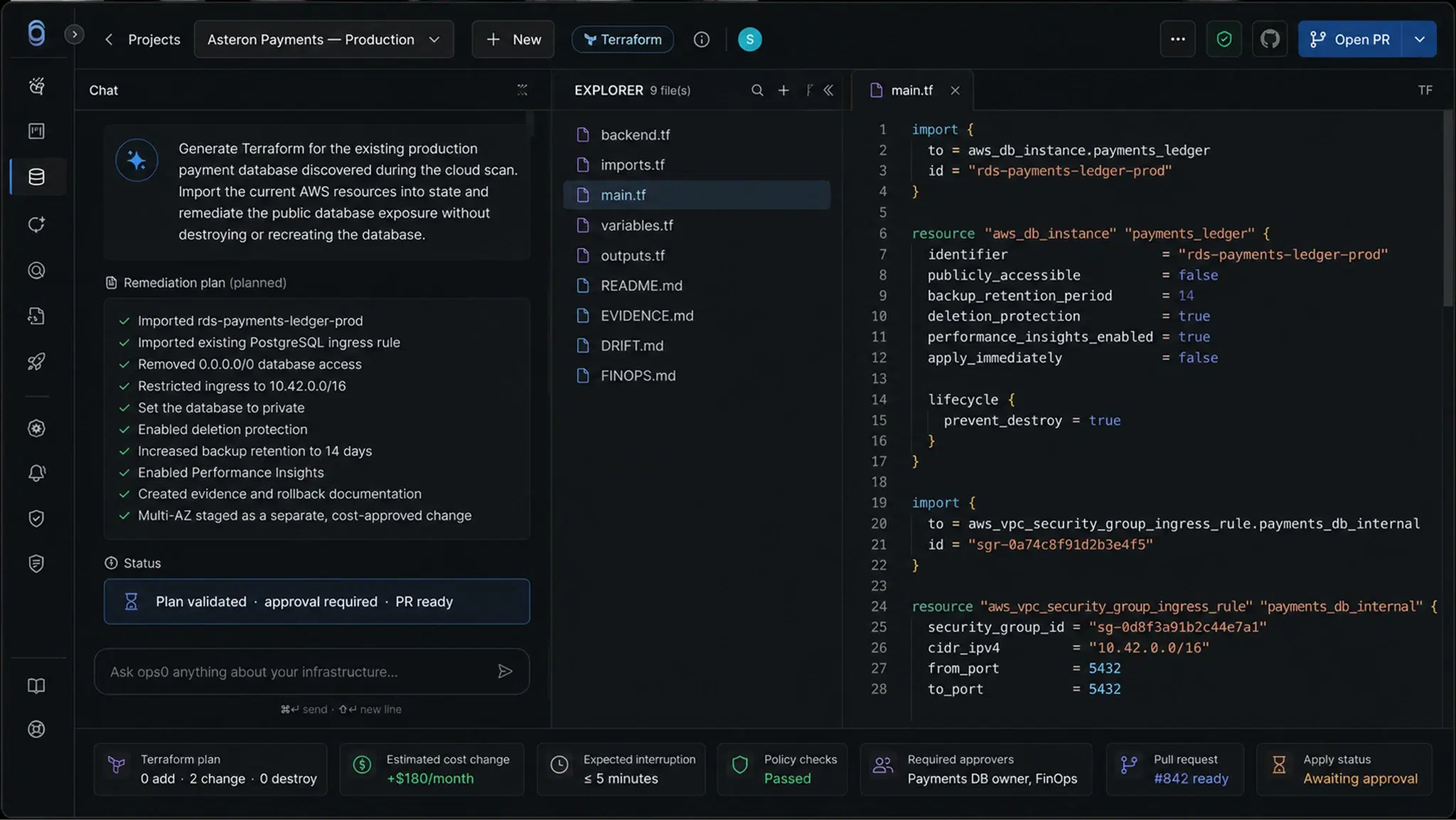Viewport: 1456px width, 820px height.
Task: Click the code file sidebar icon
Action: [x=36, y=316]
